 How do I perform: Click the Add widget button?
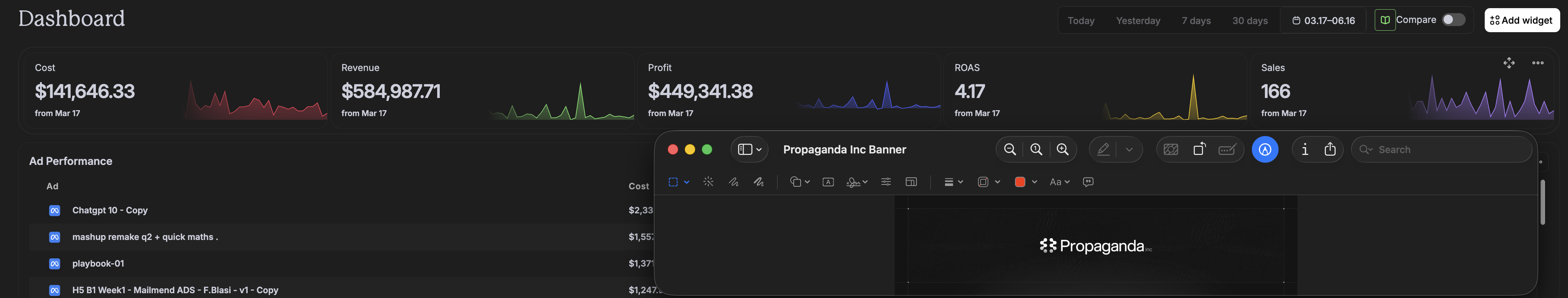click(x=1522, y=20)
